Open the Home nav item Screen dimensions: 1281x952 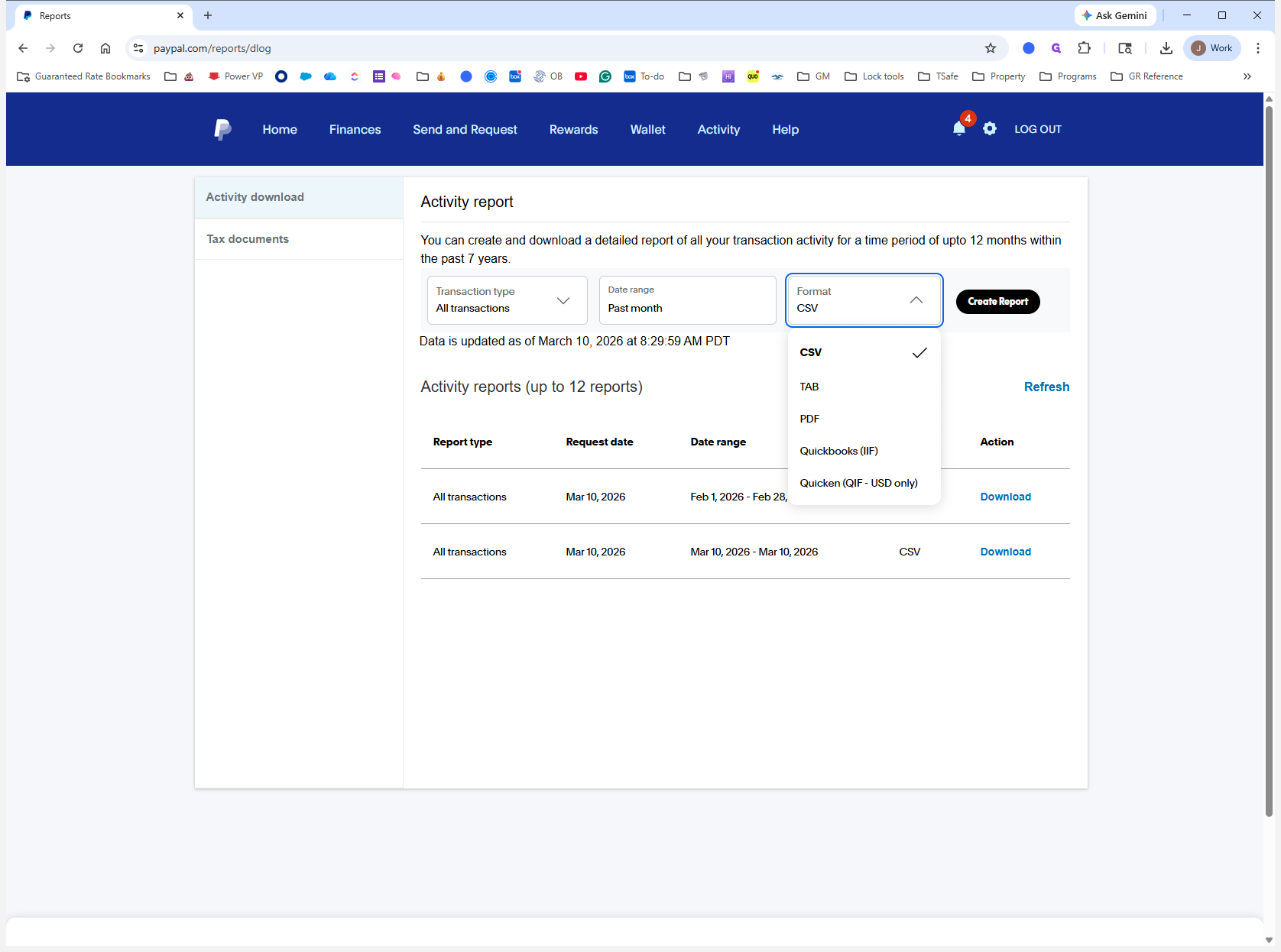[x=280, y=130]
